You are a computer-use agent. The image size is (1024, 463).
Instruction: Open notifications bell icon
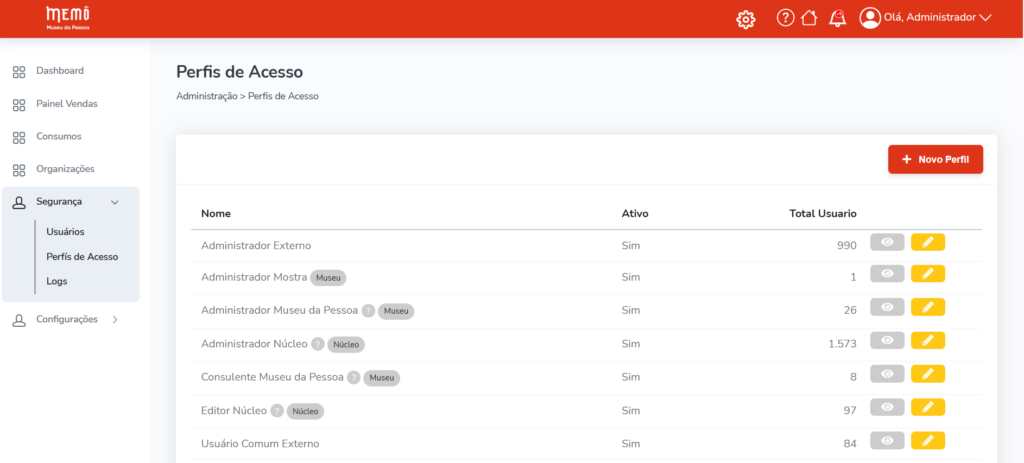(838, 18)
